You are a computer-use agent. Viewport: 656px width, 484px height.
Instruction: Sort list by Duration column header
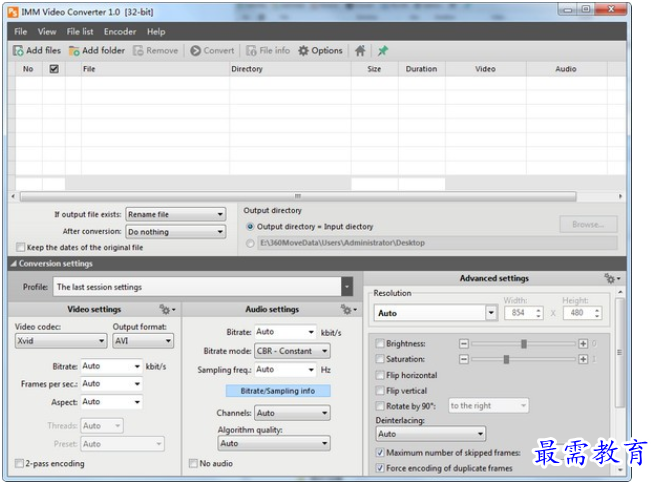[421, 69]
